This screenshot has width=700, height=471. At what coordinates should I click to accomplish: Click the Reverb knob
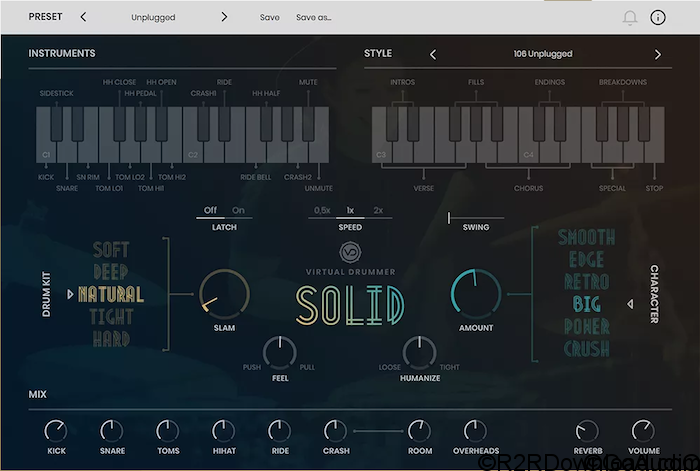[x=587, y=431]
